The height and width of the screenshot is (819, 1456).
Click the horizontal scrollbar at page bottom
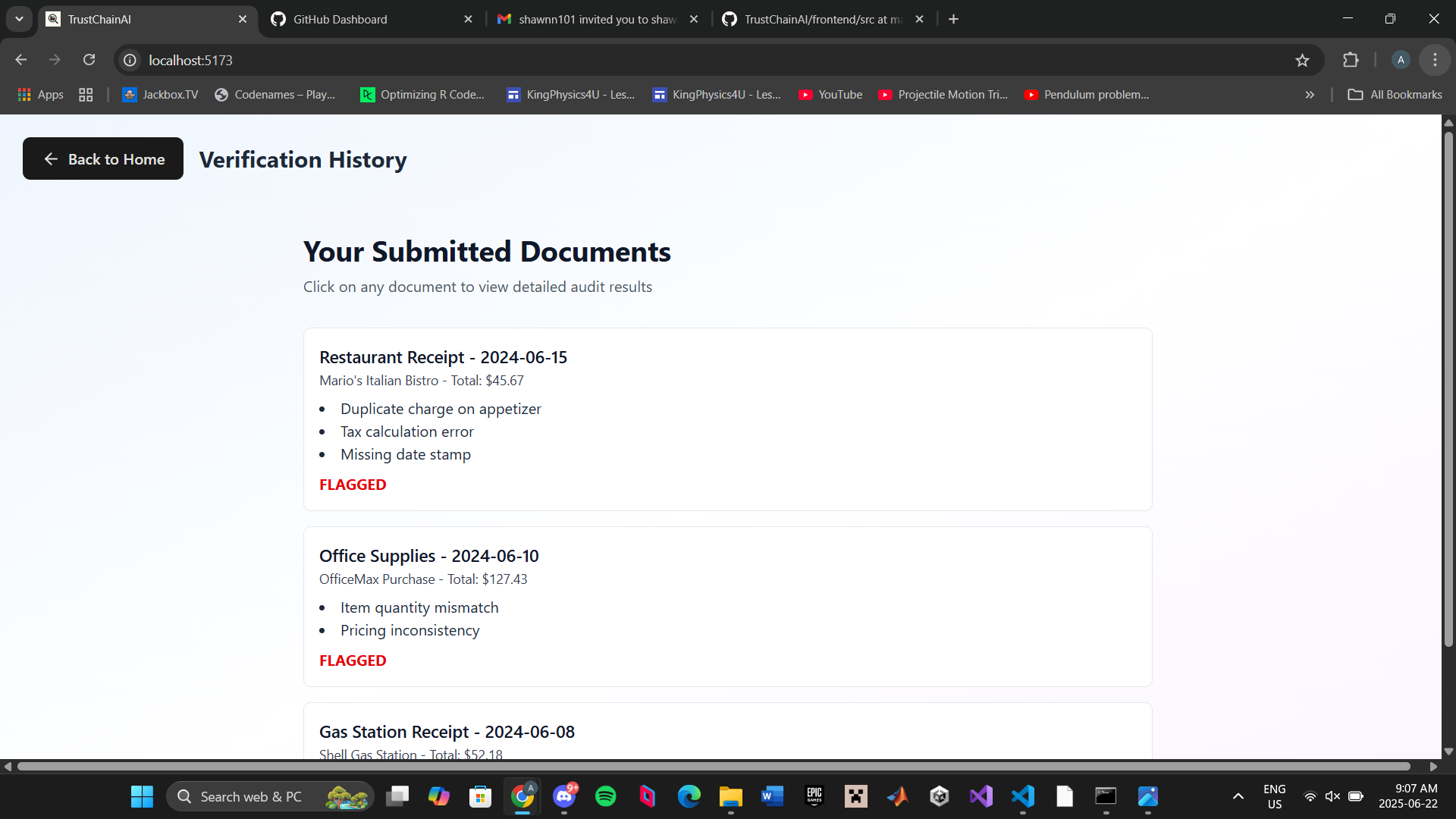coord(713,767)
